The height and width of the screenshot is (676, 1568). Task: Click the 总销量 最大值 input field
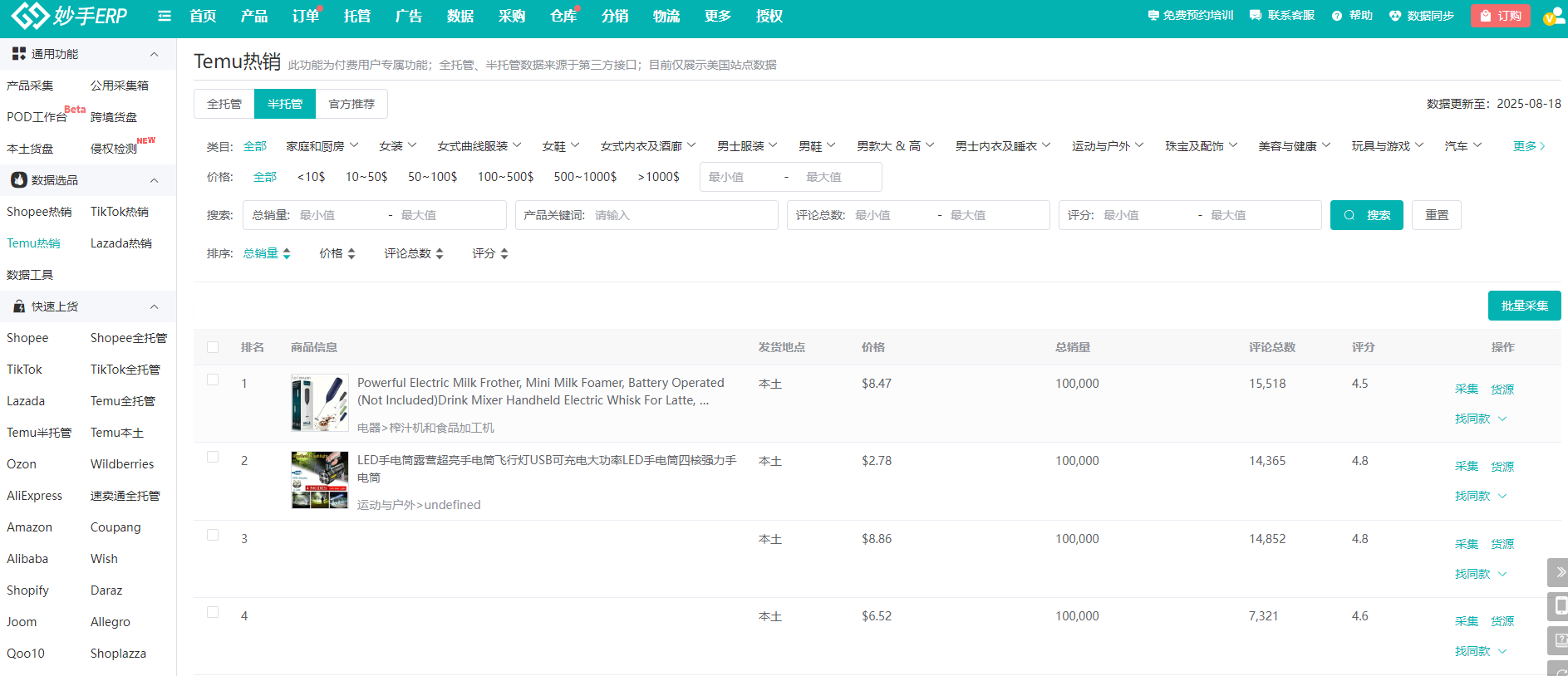click(x=449, y=215)
